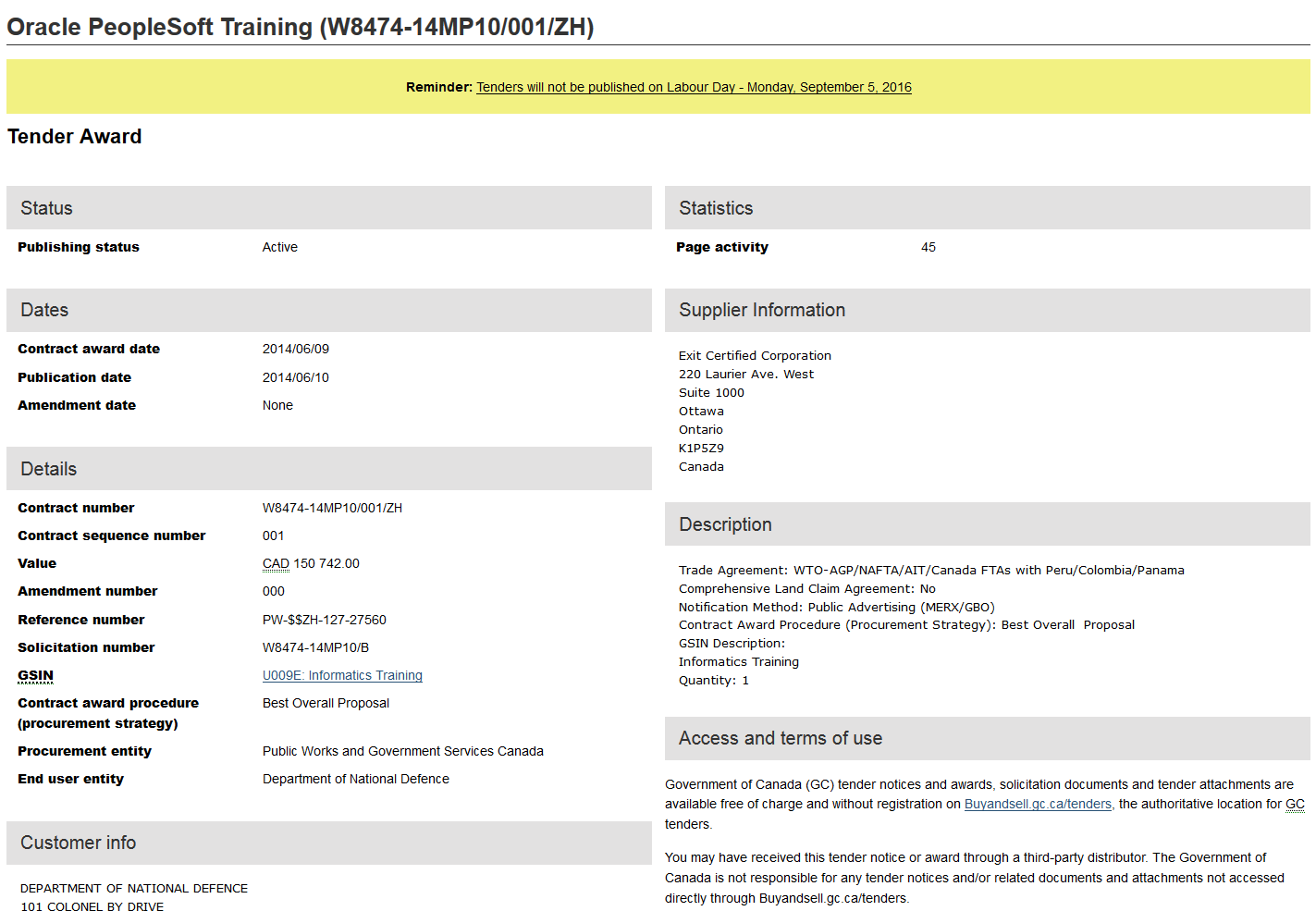Click the Suite 1000 supplier address line

(711, 392)
